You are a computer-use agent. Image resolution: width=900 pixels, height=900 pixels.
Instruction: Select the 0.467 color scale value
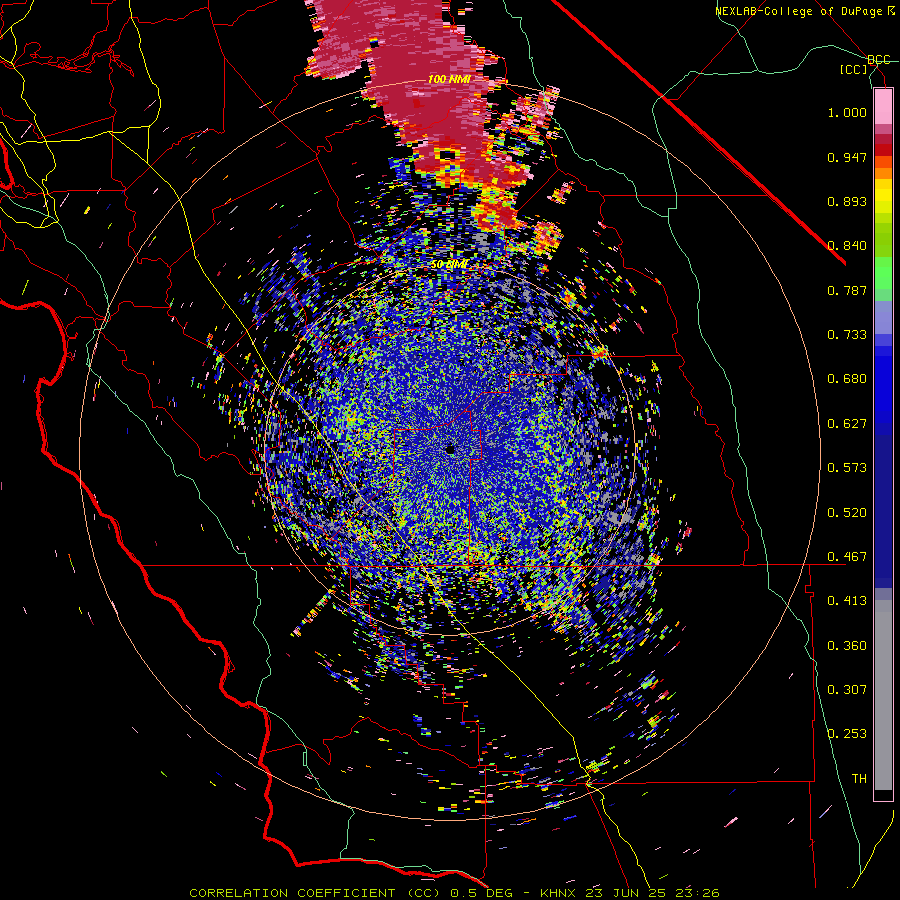click(x=847, y=557)
